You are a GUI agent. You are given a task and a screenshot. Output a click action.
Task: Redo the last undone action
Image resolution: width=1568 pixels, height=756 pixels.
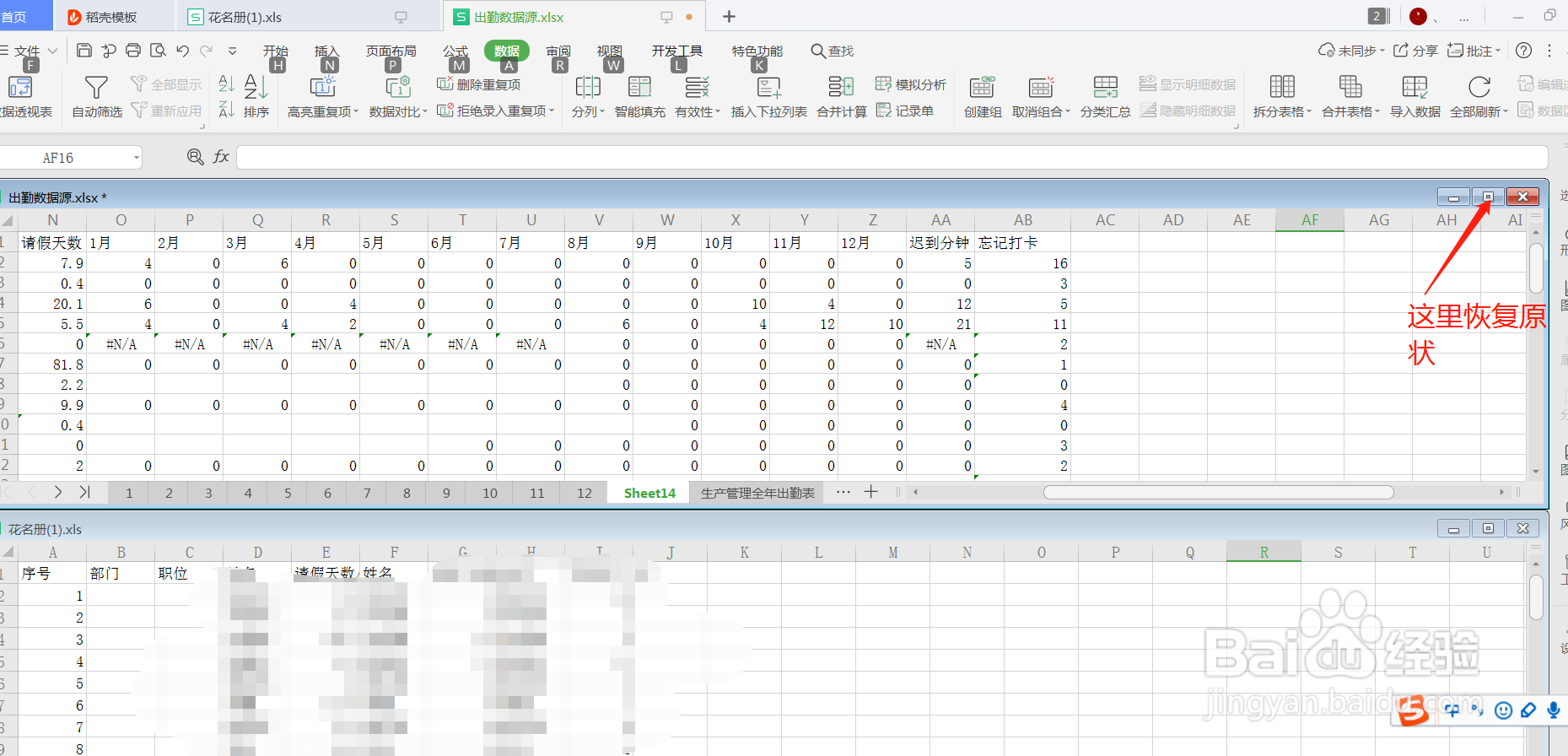207,51
